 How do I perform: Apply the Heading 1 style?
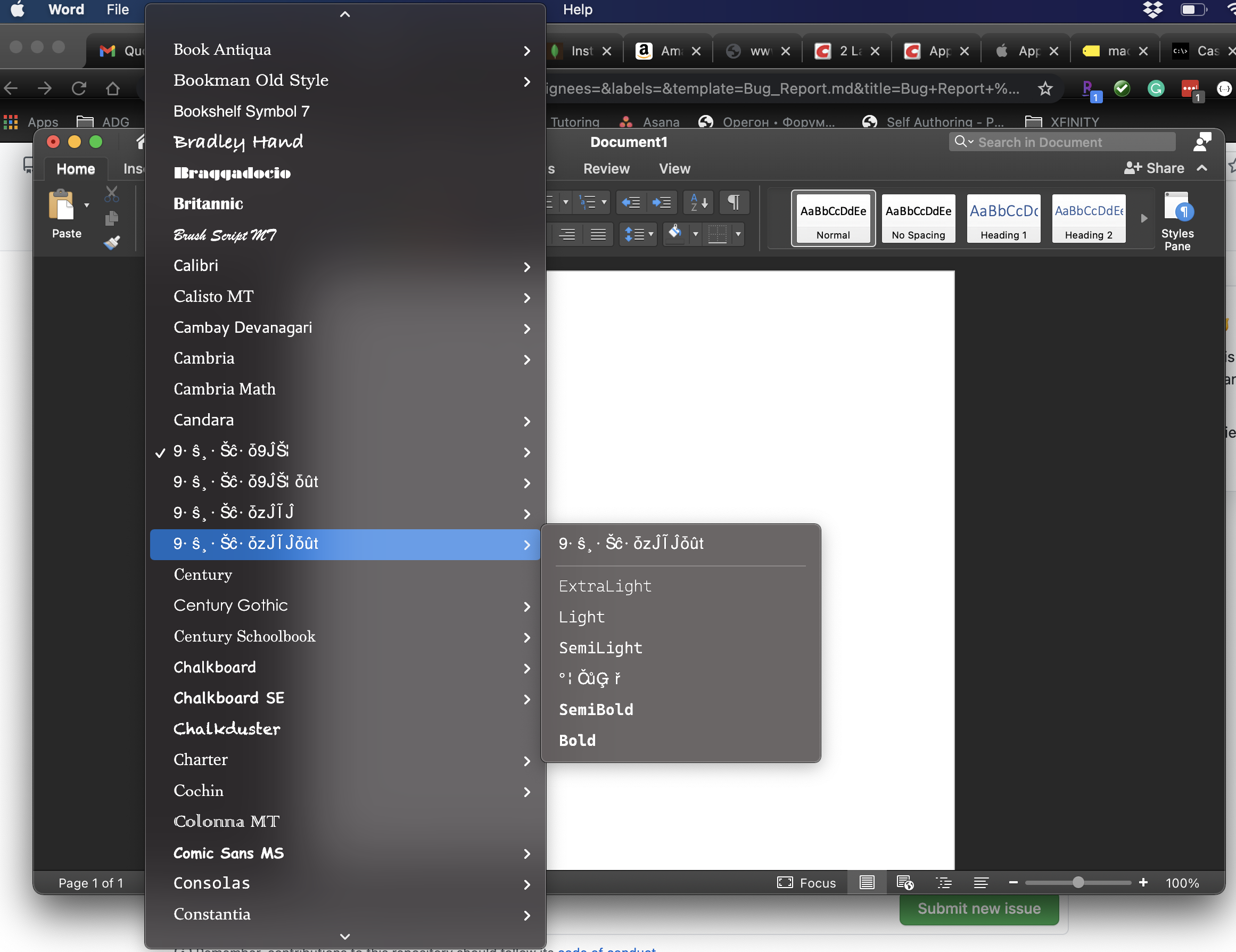pos(1003,218)
